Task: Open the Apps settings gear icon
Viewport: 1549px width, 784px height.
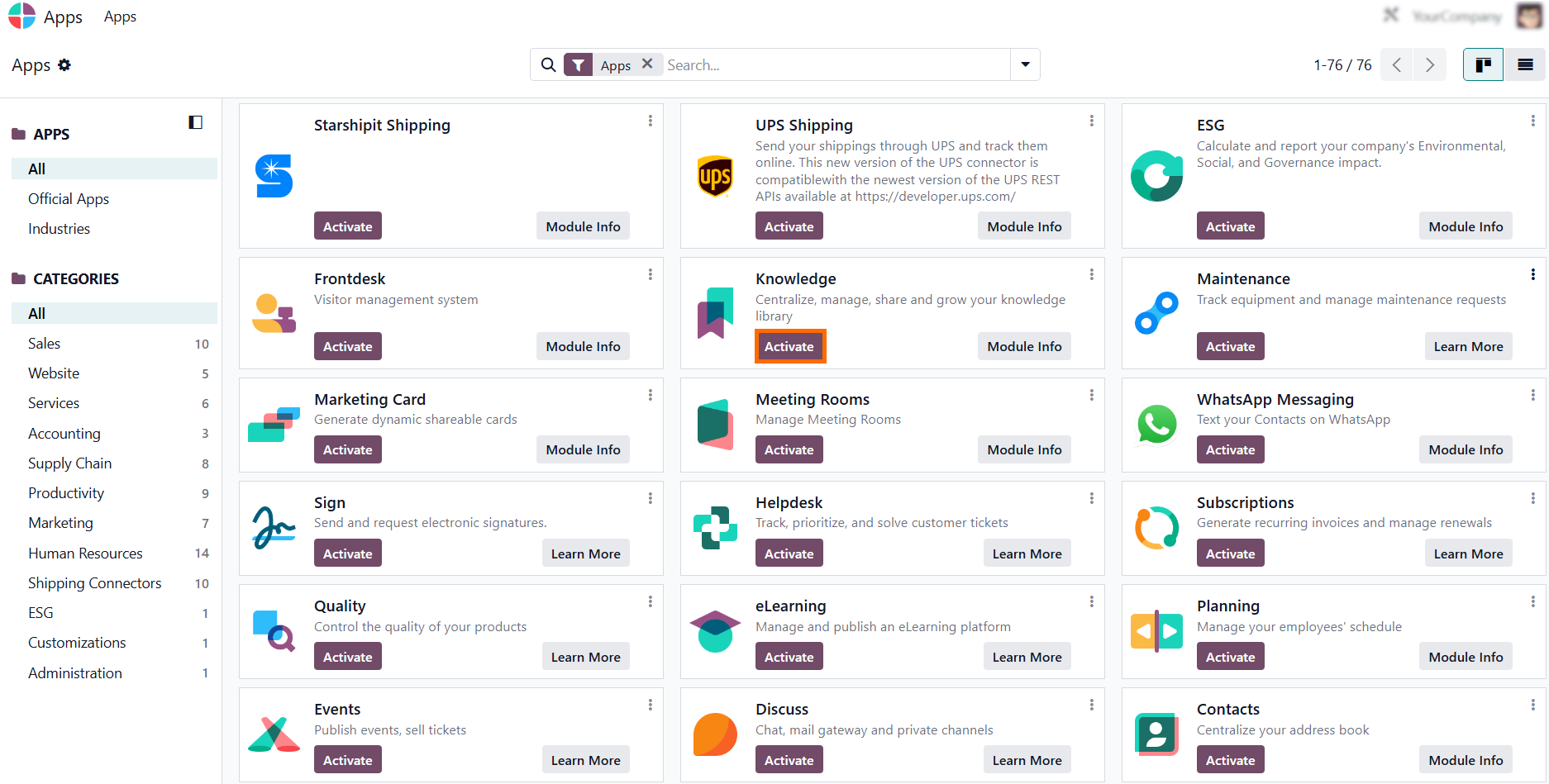Action: tap(64, 65)
